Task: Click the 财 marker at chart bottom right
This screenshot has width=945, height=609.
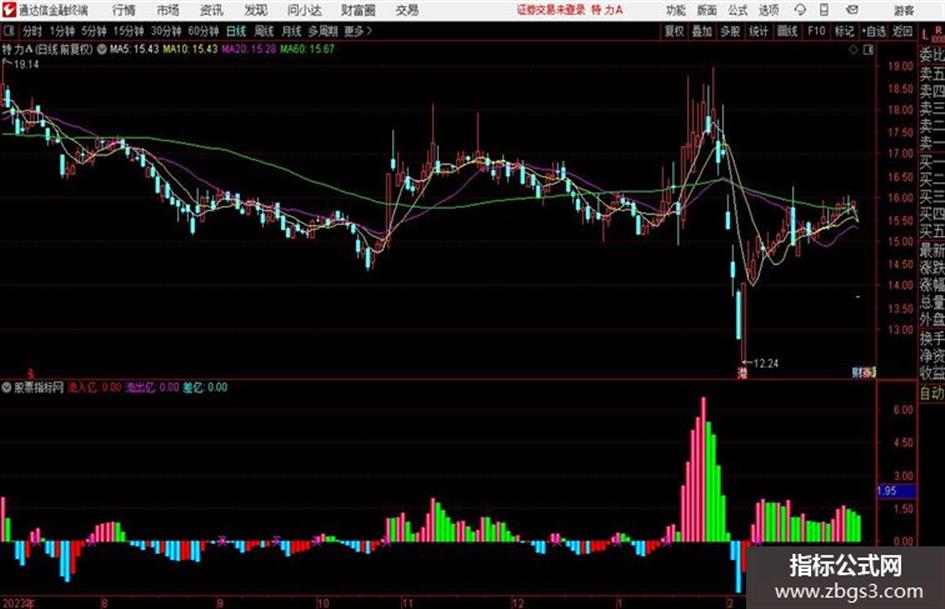Action: (857, 373)
